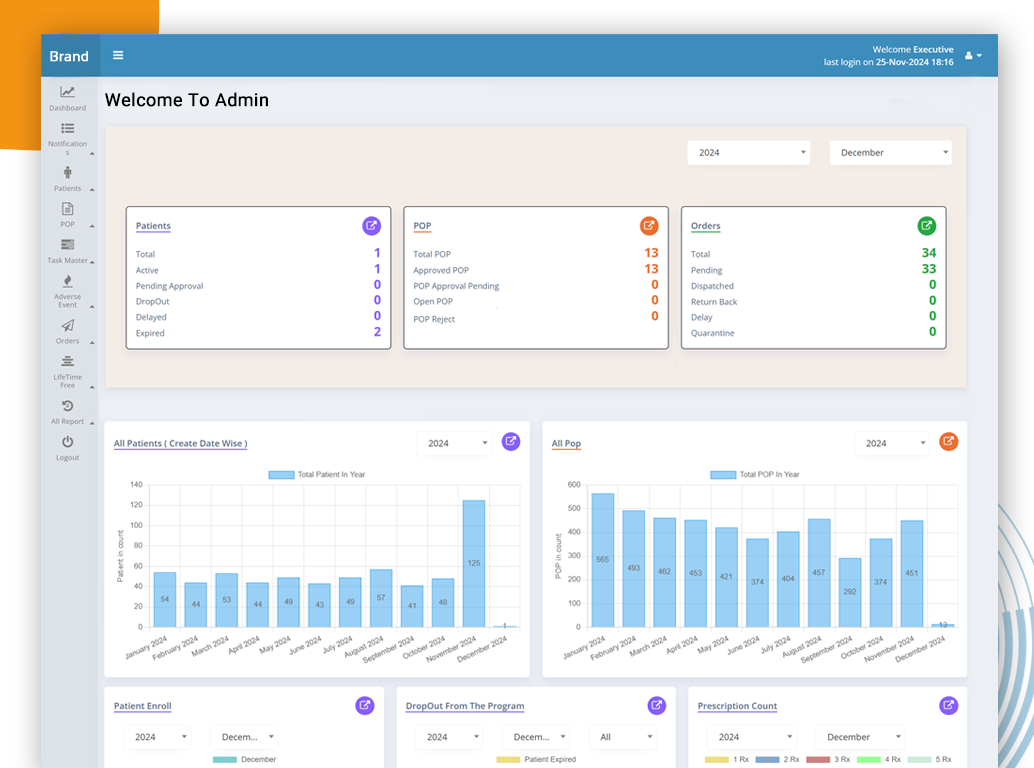This screenshot has height=768, width=1034.
Task: Toggle the 1 Rx legend item
Action: pyautogui.click(x=727, y=759)
